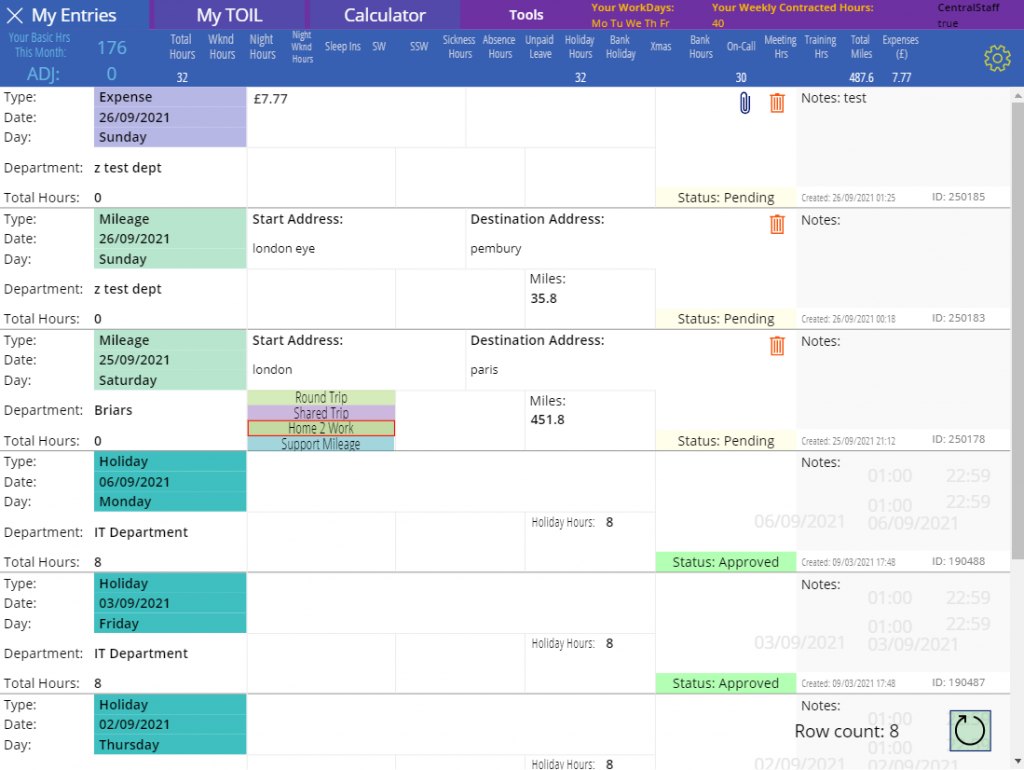Click the Sickness Hours column header
Image resolution: width=1024 pixels, height=770 pixels.
(459, 47)
